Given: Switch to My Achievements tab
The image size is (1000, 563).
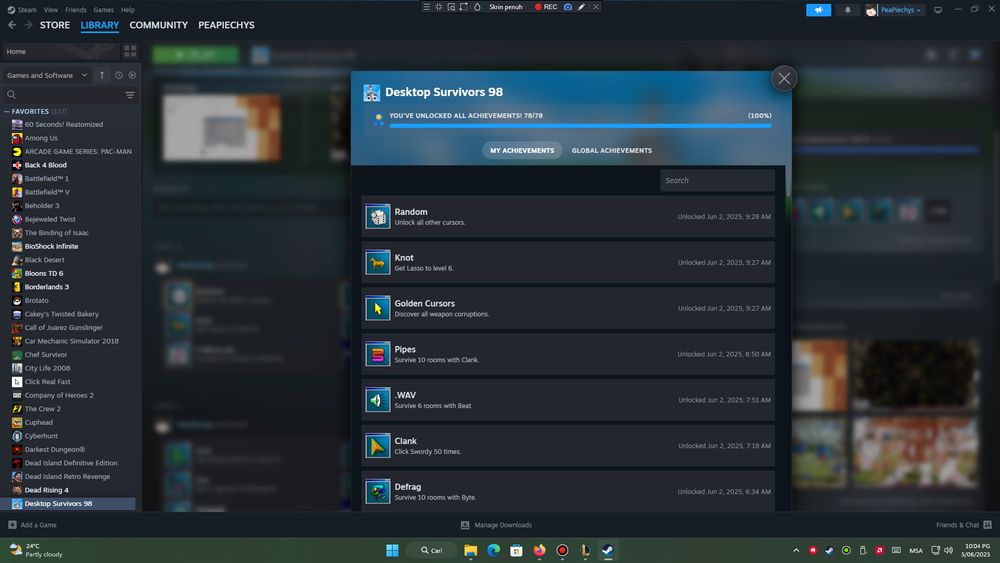Looking at the screenshot, I should tap(522, 150).
